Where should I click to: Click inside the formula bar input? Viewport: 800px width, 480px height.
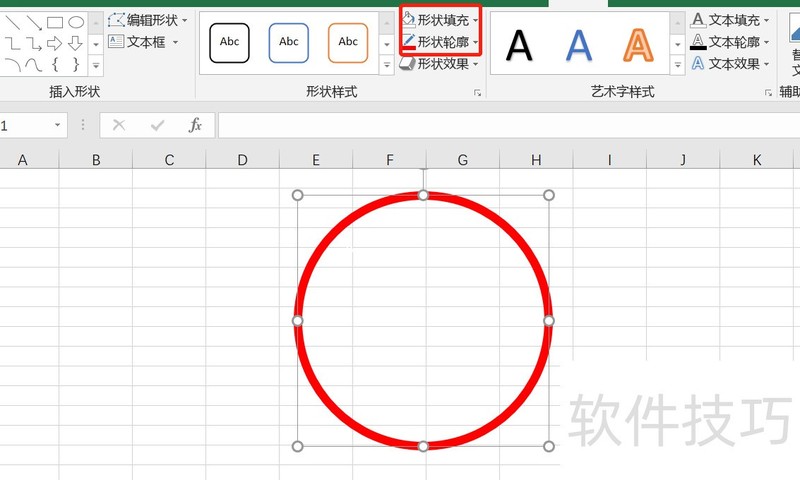pos(509,125)
